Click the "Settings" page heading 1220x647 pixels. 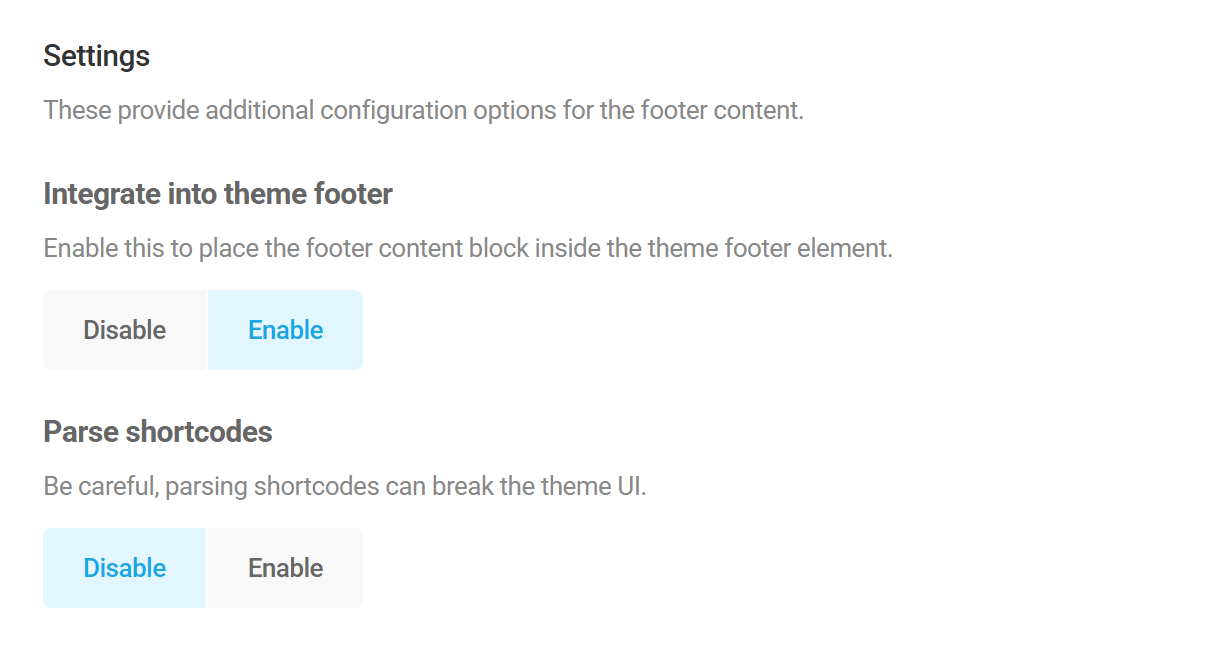coord(96,56)
